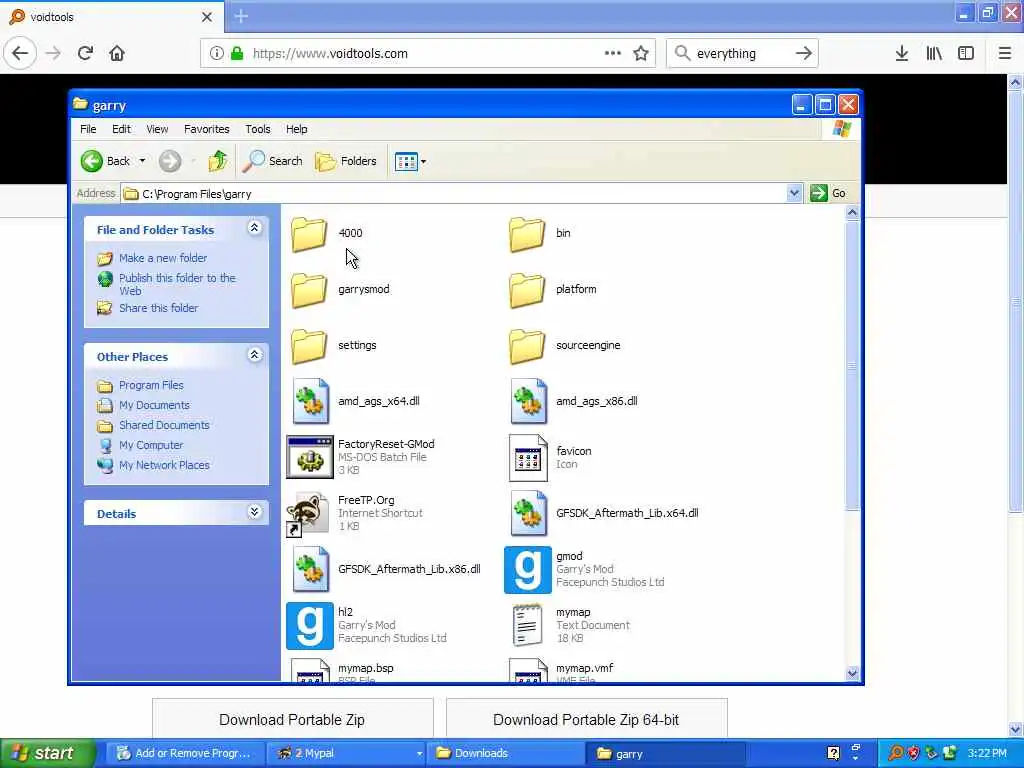Select FactoryReset-GMod batch file icon
Viewport: 1024px width, 768px height.
tap(310, 457)
